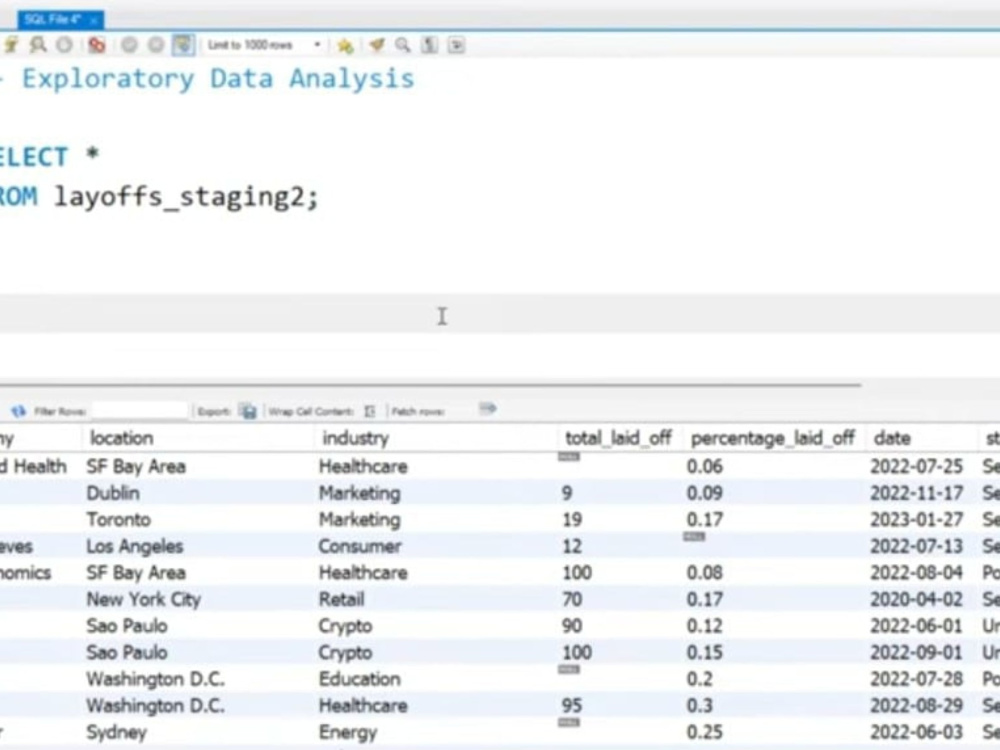Toggle Wrap Cell Content icon
The width and height of the screenshot is (1000, 750).
pyautogui.click(x=369, y=411)
